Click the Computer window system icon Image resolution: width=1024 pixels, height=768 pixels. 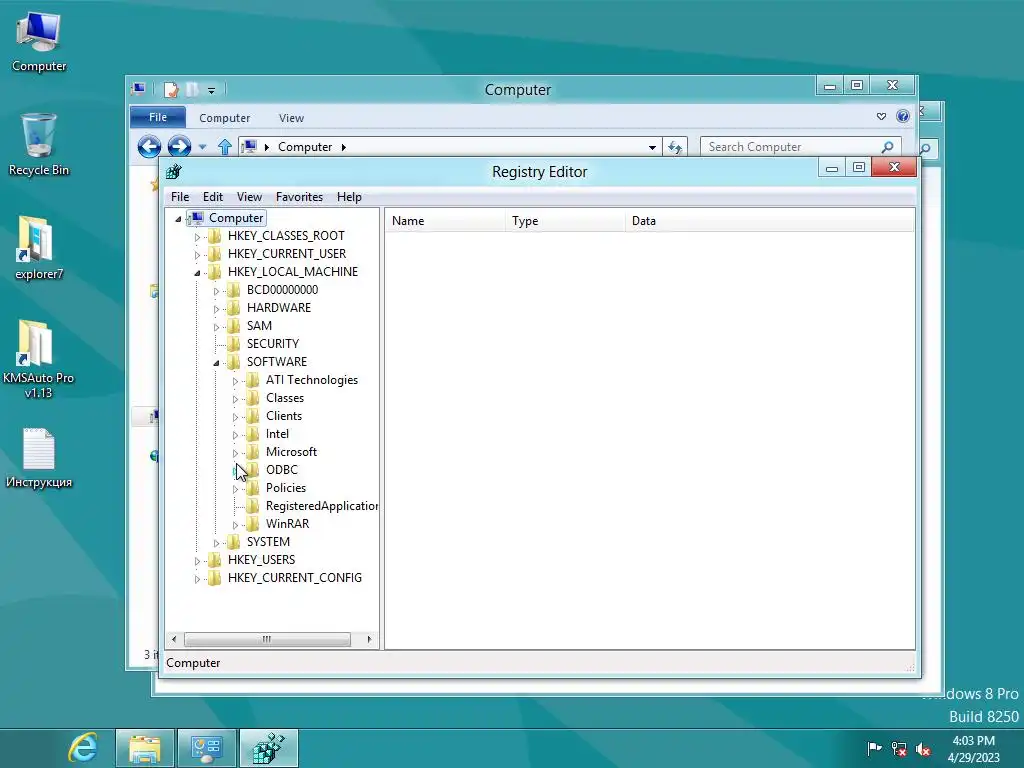(x=138, y=88)
